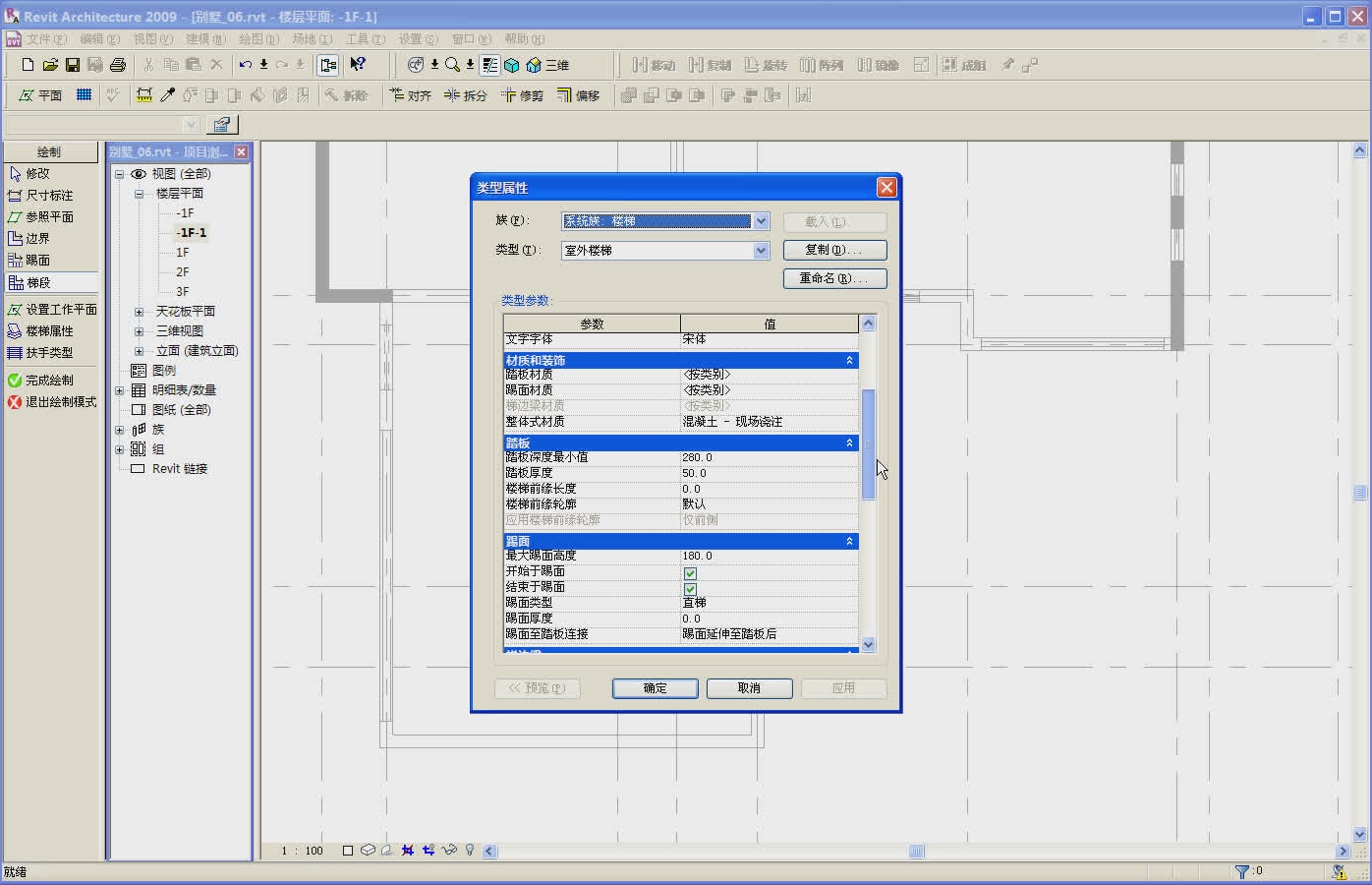Open the 编辑 menu
This screenshot has height=885, width=1372.
click(99, 39)
